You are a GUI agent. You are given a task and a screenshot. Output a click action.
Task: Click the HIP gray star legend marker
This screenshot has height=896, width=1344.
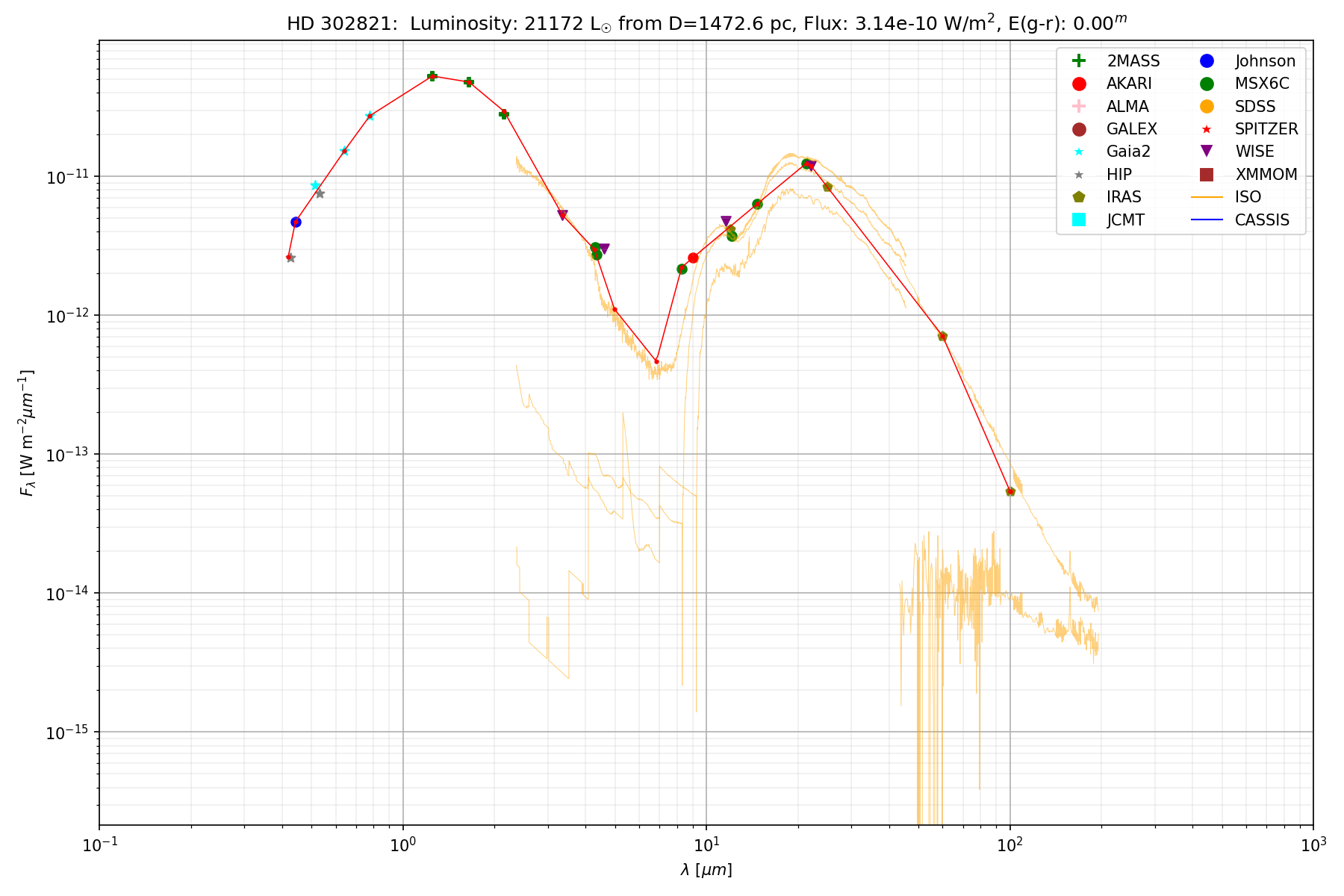(x=1078, y=175)
